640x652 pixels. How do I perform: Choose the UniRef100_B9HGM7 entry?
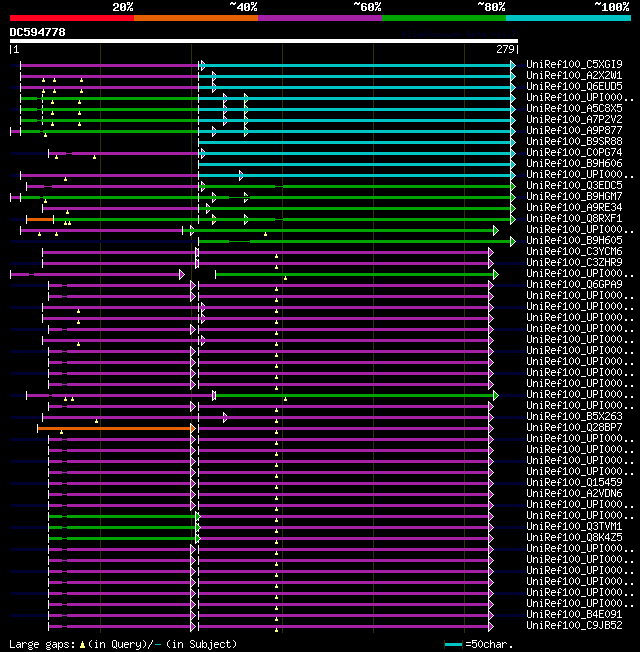coord(574,197)
